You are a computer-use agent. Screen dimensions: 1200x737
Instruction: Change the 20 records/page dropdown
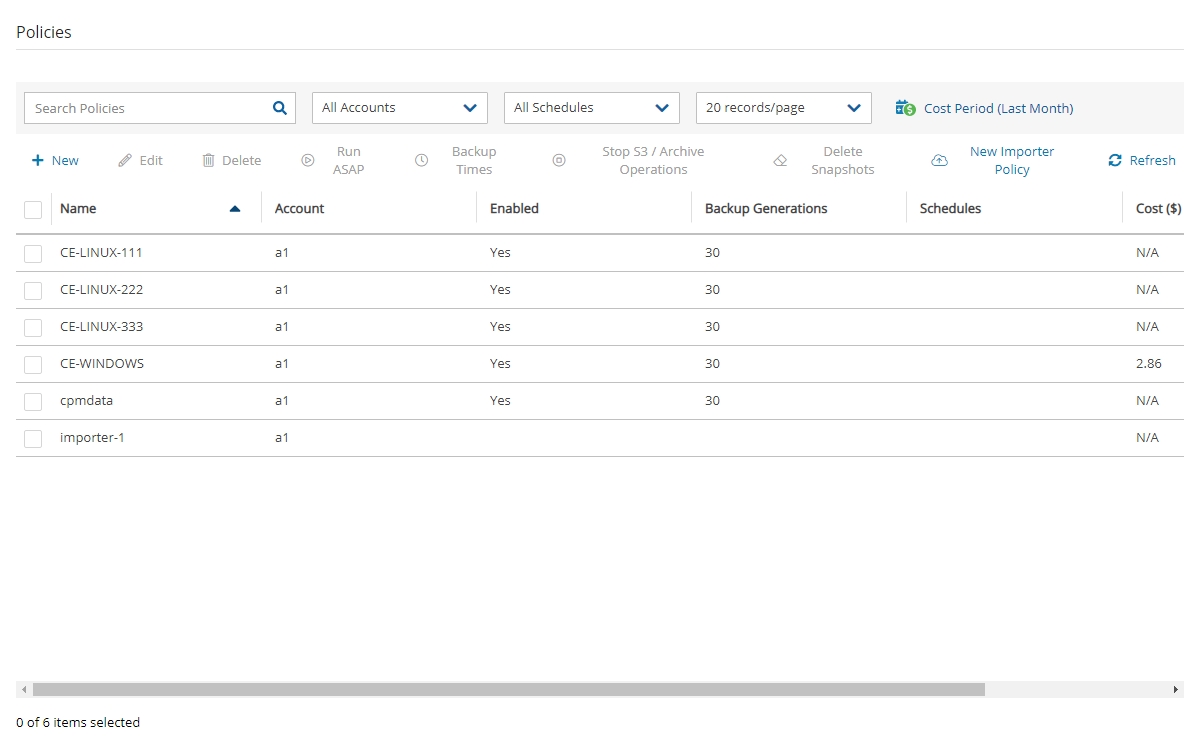point(783,108)
